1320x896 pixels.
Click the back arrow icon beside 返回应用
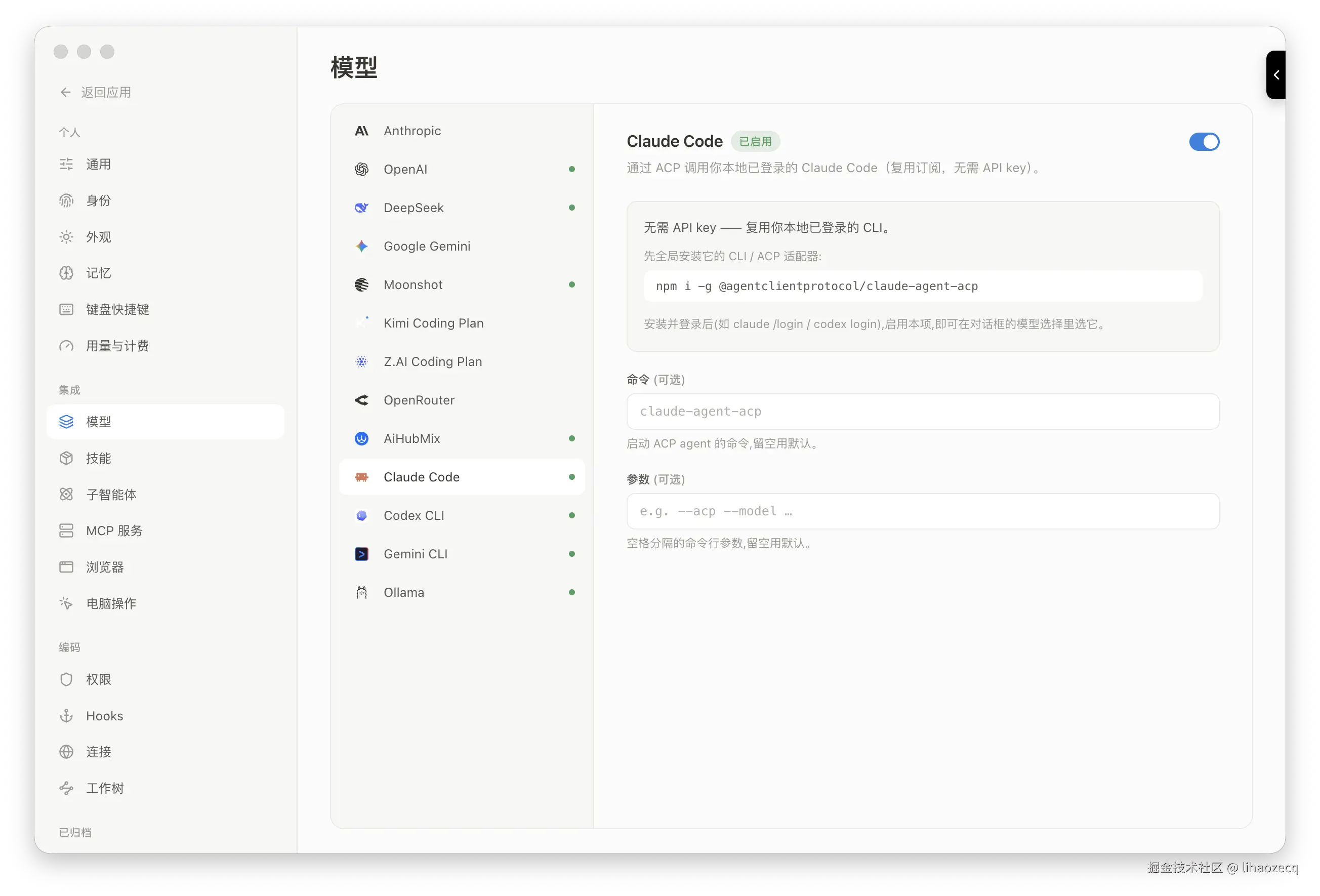point(66,92)
